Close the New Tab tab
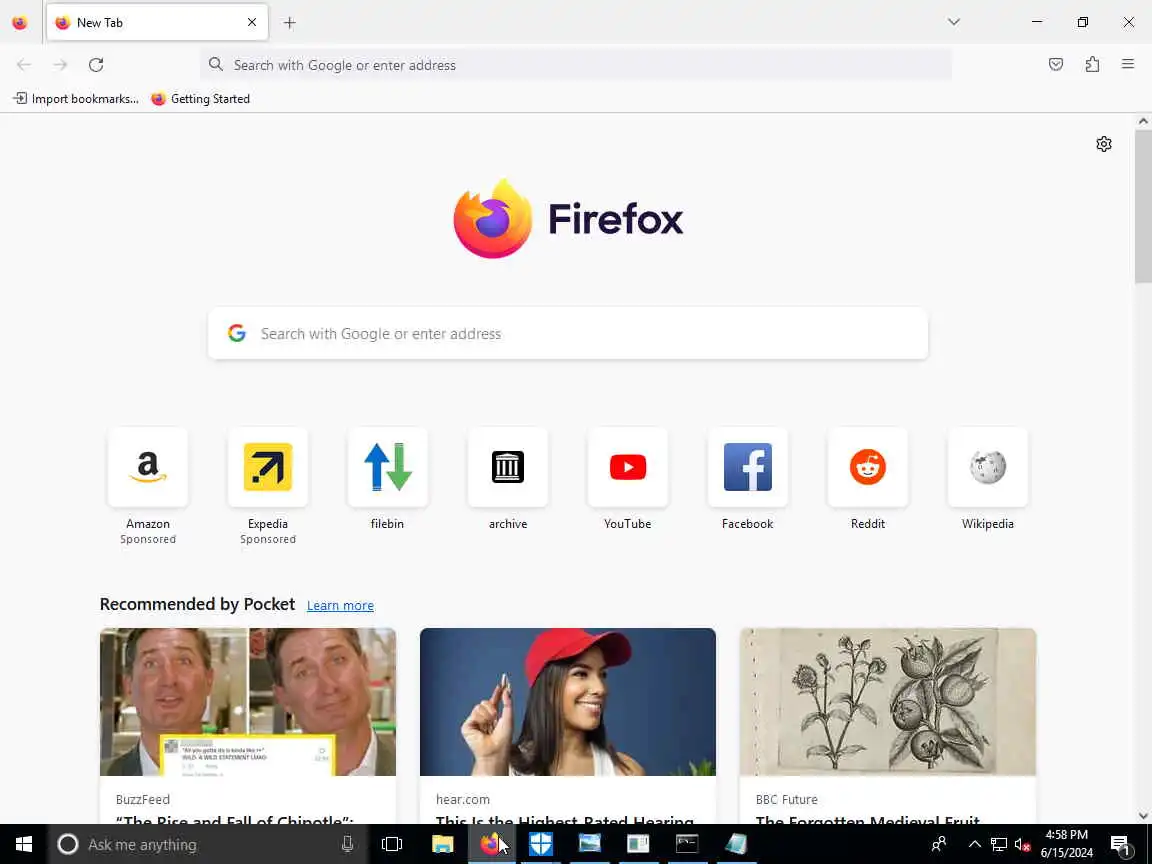The image size is (1152, 864). [252, 23]
